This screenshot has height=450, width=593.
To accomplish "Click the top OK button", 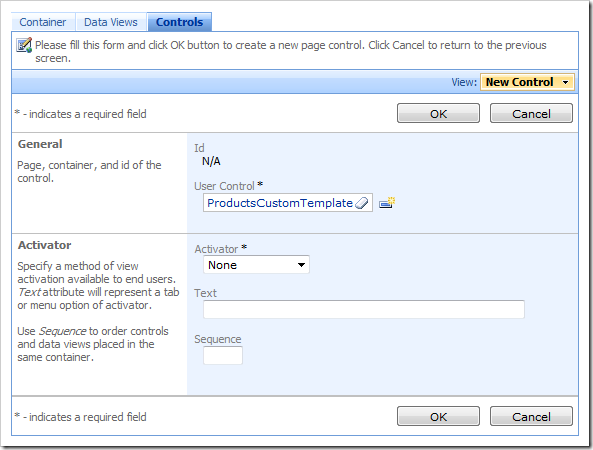I will pos(438,113).
